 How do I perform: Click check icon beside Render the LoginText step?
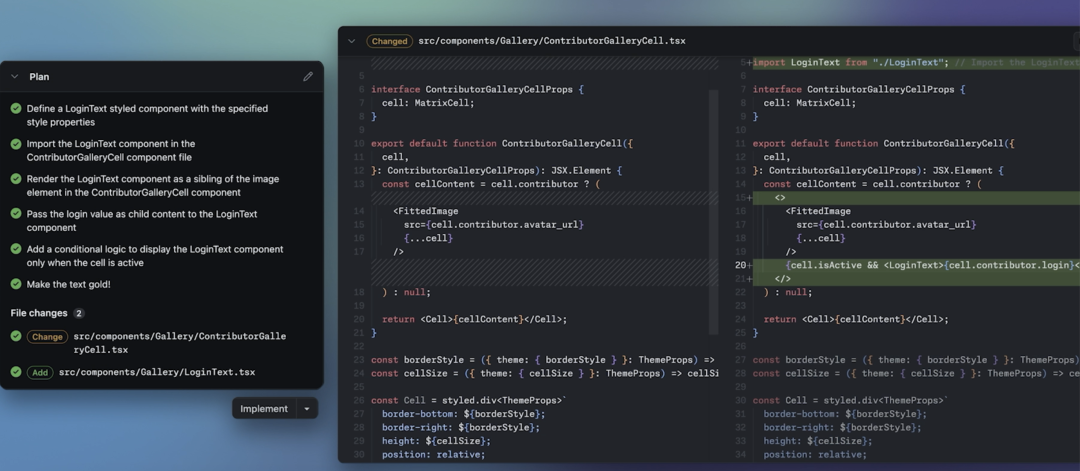click(16, 179)
